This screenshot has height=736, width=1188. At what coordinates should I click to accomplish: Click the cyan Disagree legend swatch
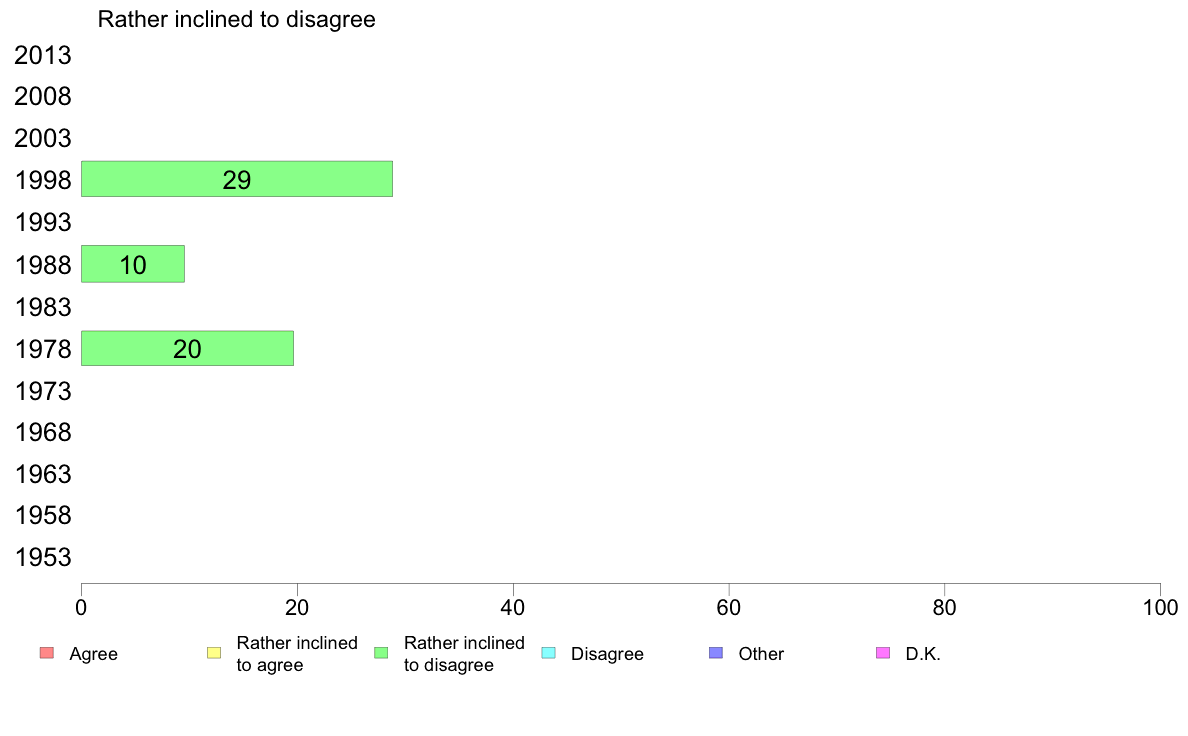click(x=549, y=653)
